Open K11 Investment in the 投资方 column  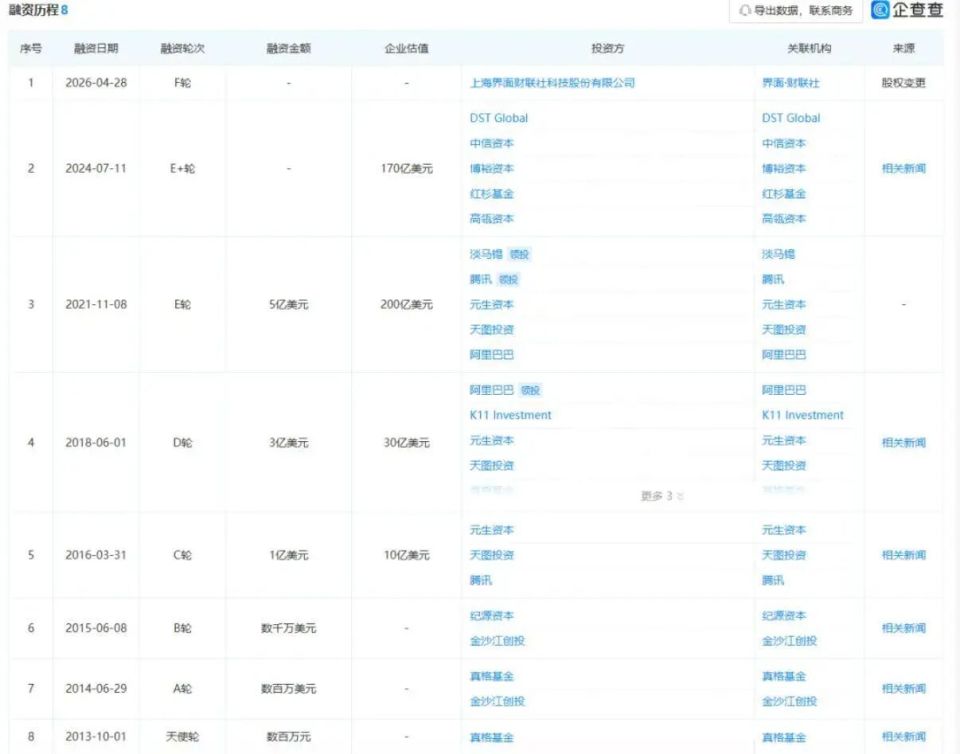point(510,415)
